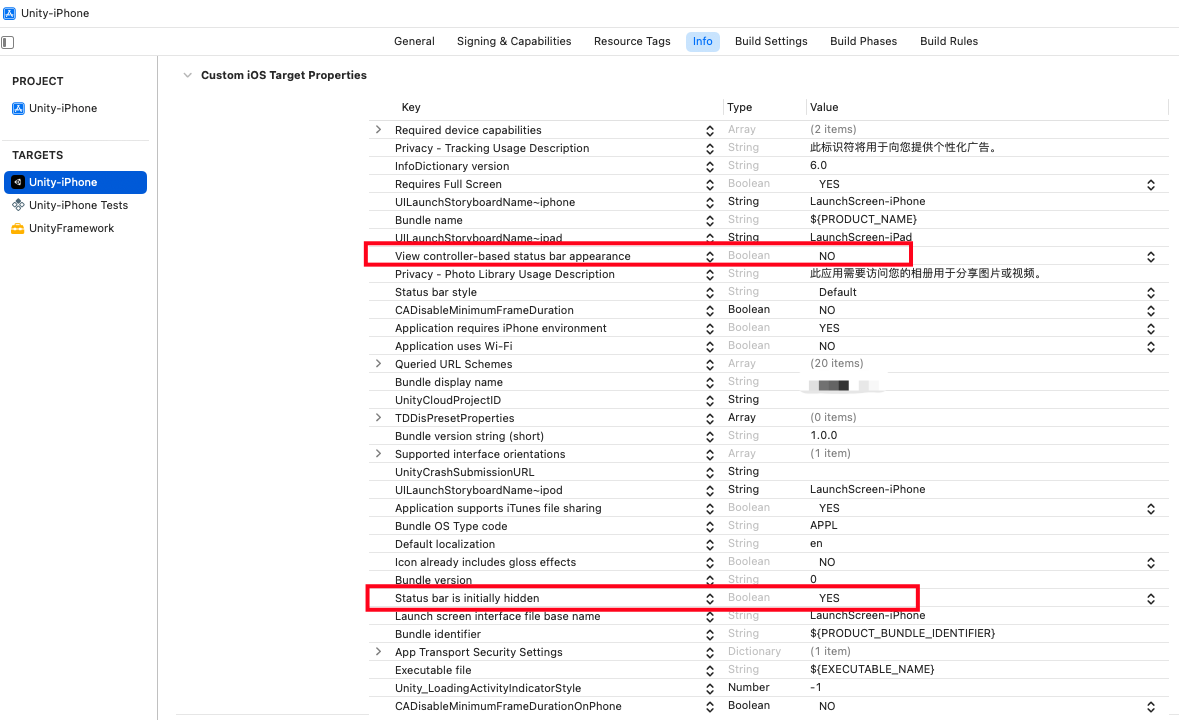Click UnityCrashSubmissionURL key
The image size is (1179, 720).
click(465, 472)
